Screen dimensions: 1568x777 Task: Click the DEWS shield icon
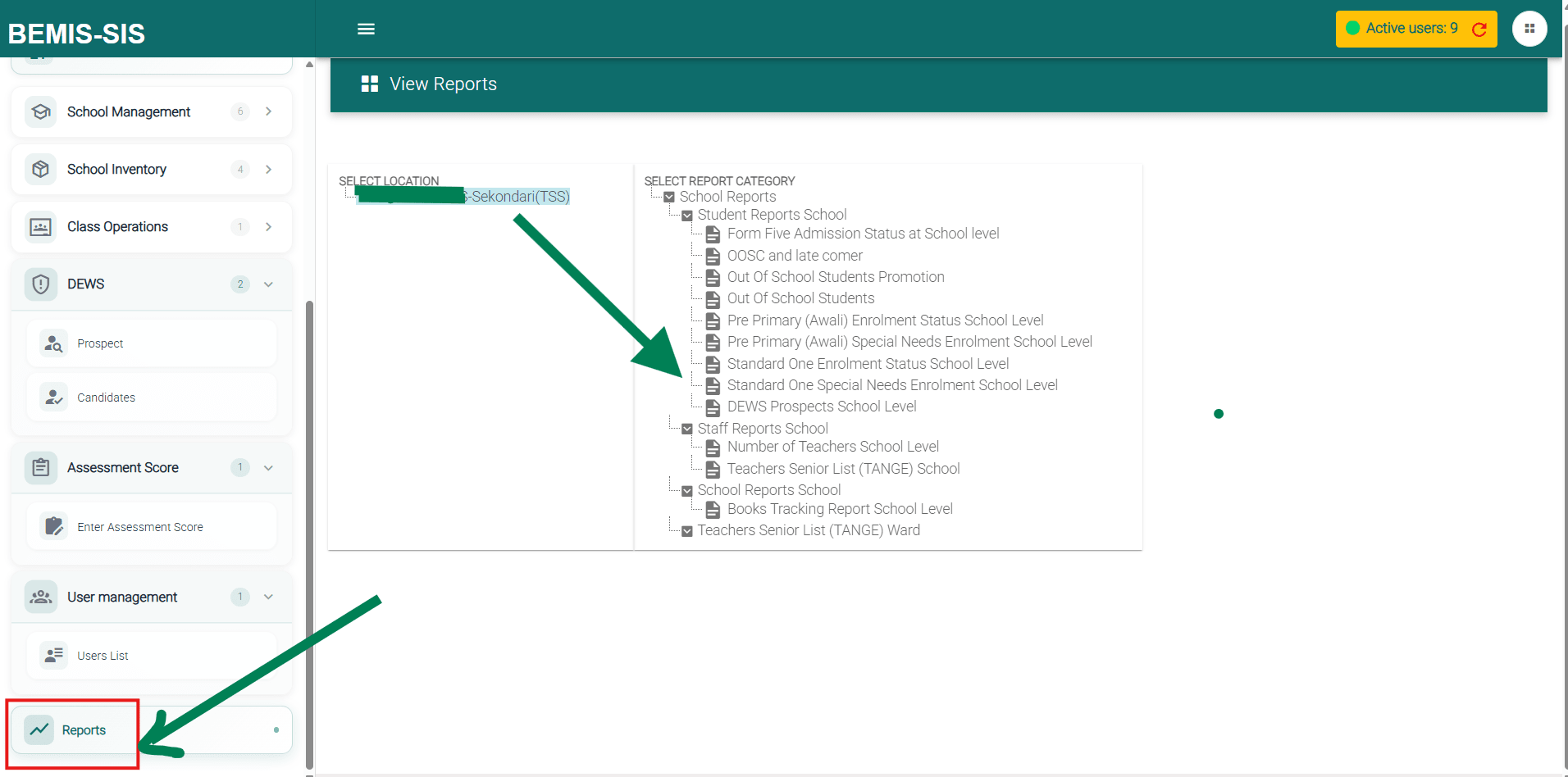[41, 284]
